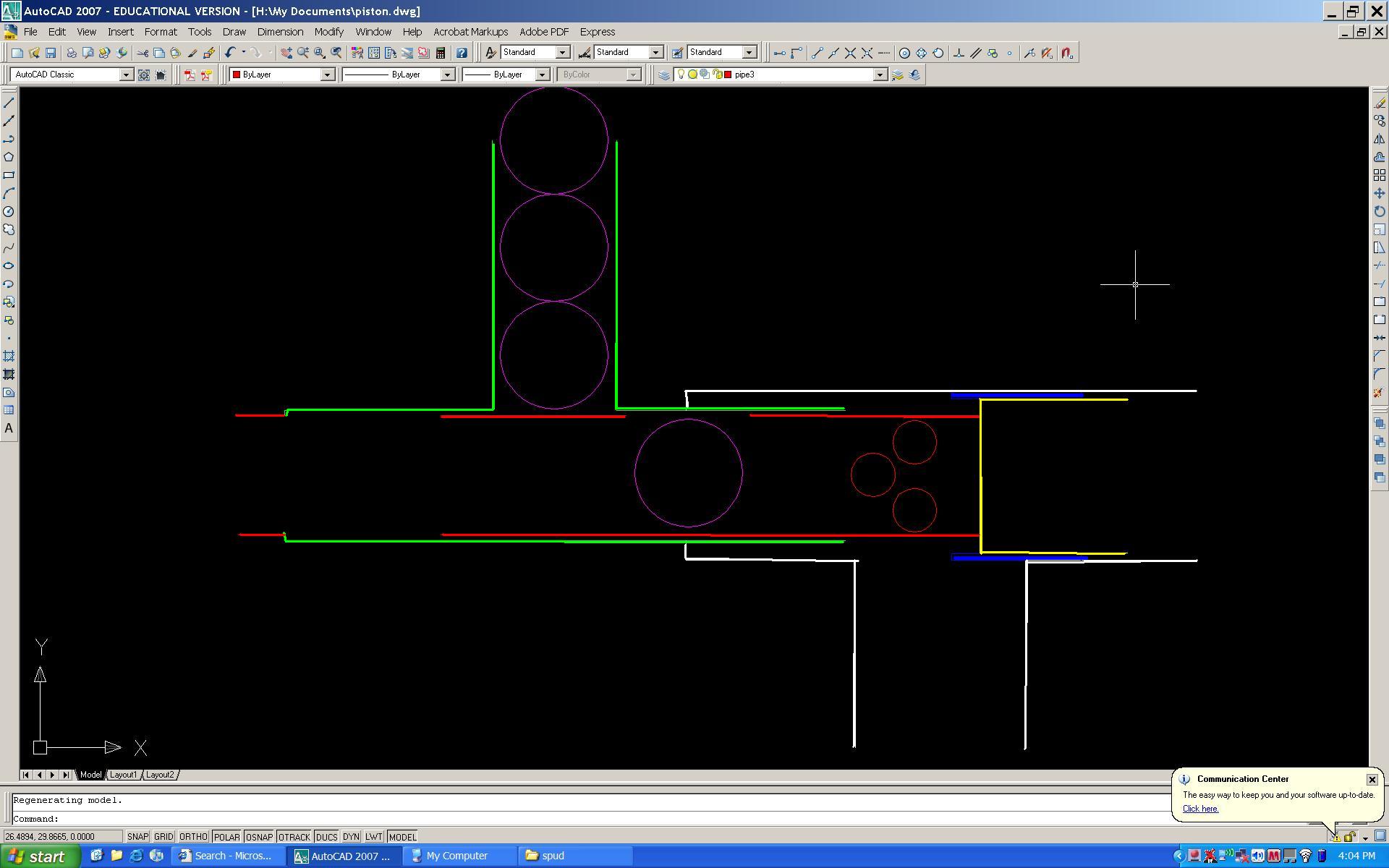1389x868 pixels.
Task: Expand the ByLayer color control dropdown
Action: click(x=326, y=75)
